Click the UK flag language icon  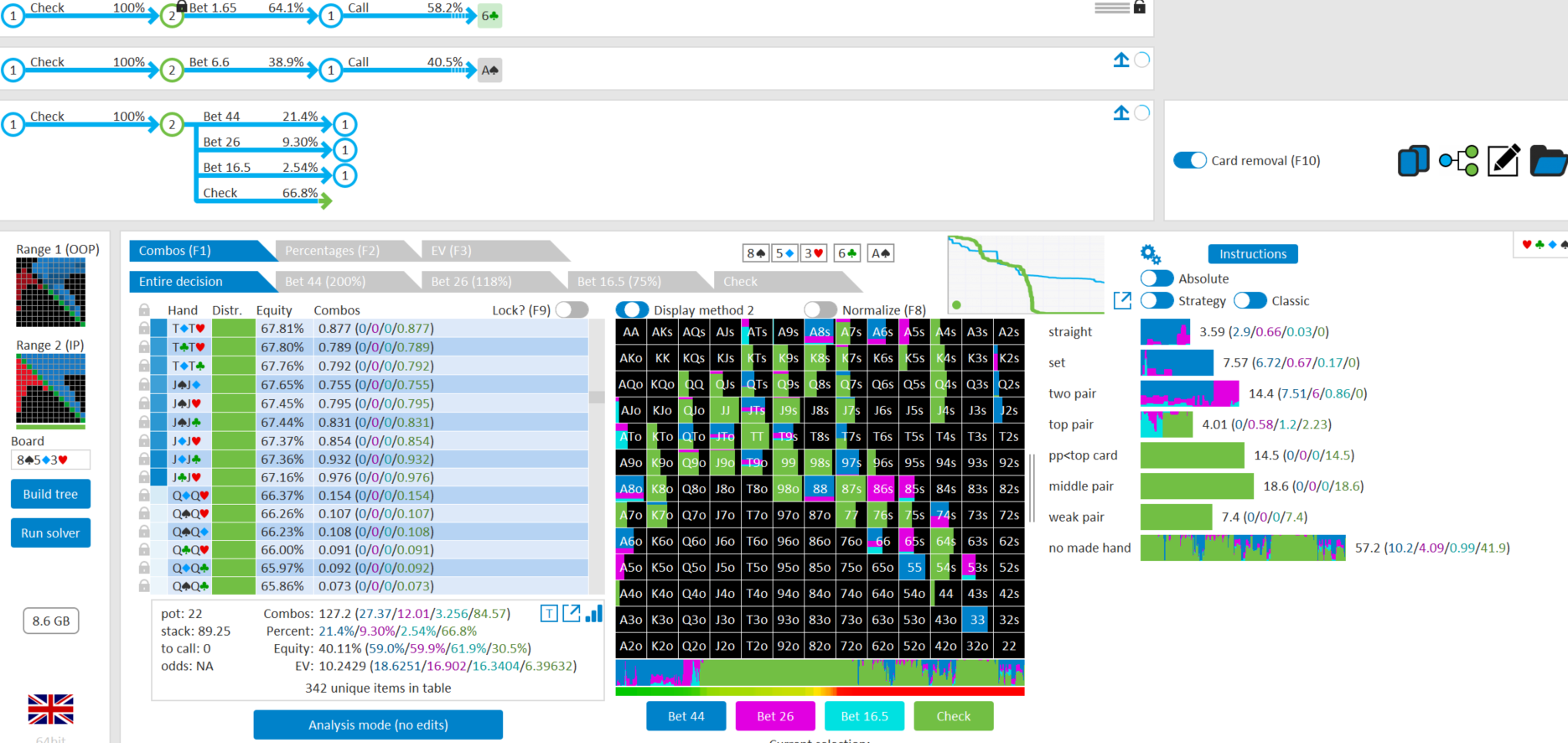50,709
